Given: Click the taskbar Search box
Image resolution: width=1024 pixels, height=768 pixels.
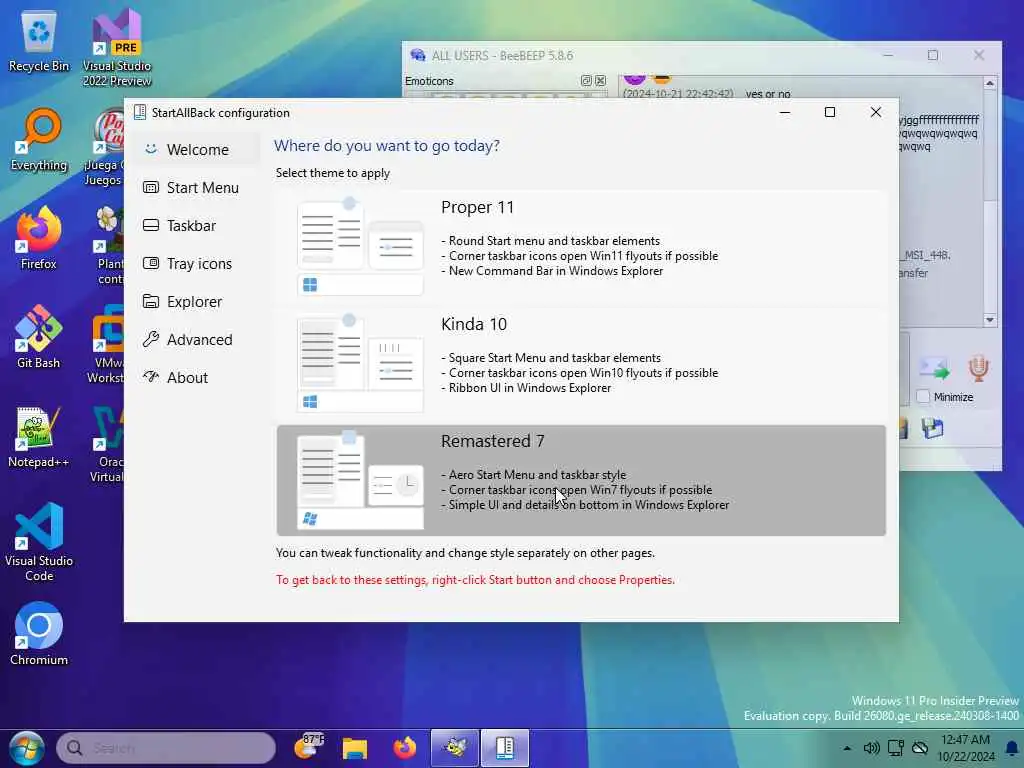Looking at the screenshot, I should [166, 748].
